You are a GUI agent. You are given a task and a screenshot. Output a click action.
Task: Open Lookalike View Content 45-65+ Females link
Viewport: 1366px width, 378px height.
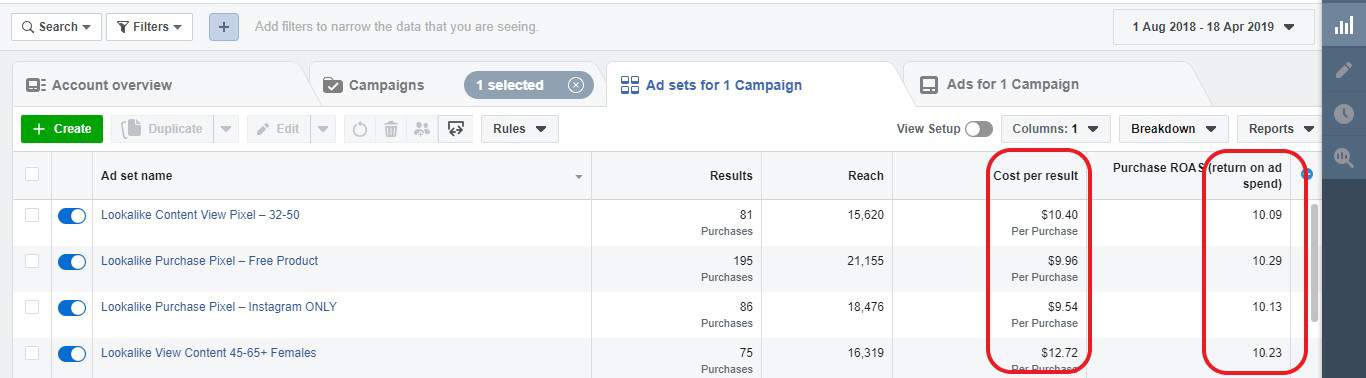209,353
